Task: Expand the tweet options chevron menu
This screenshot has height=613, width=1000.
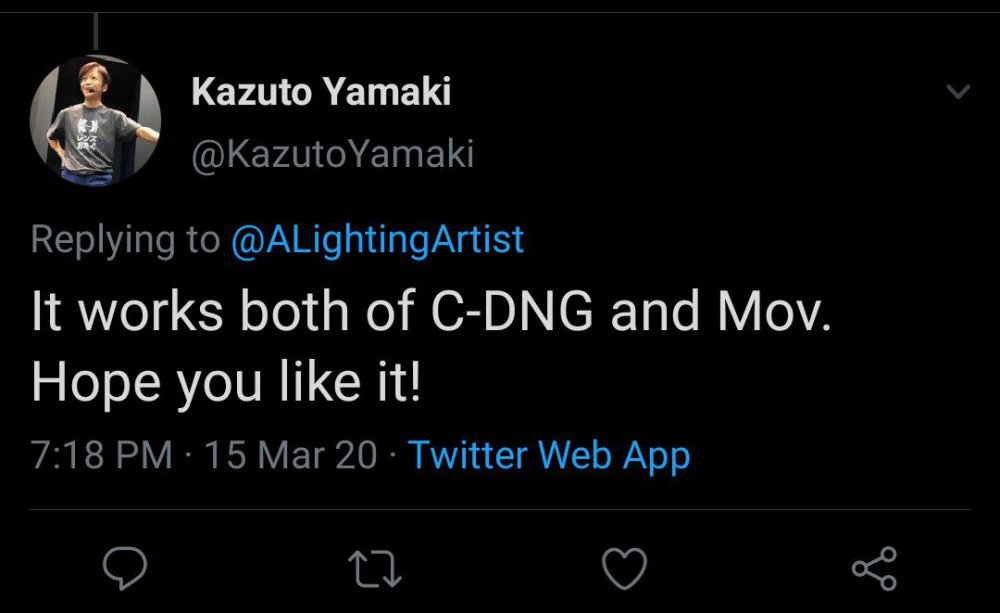Action: tap(958, 92)
